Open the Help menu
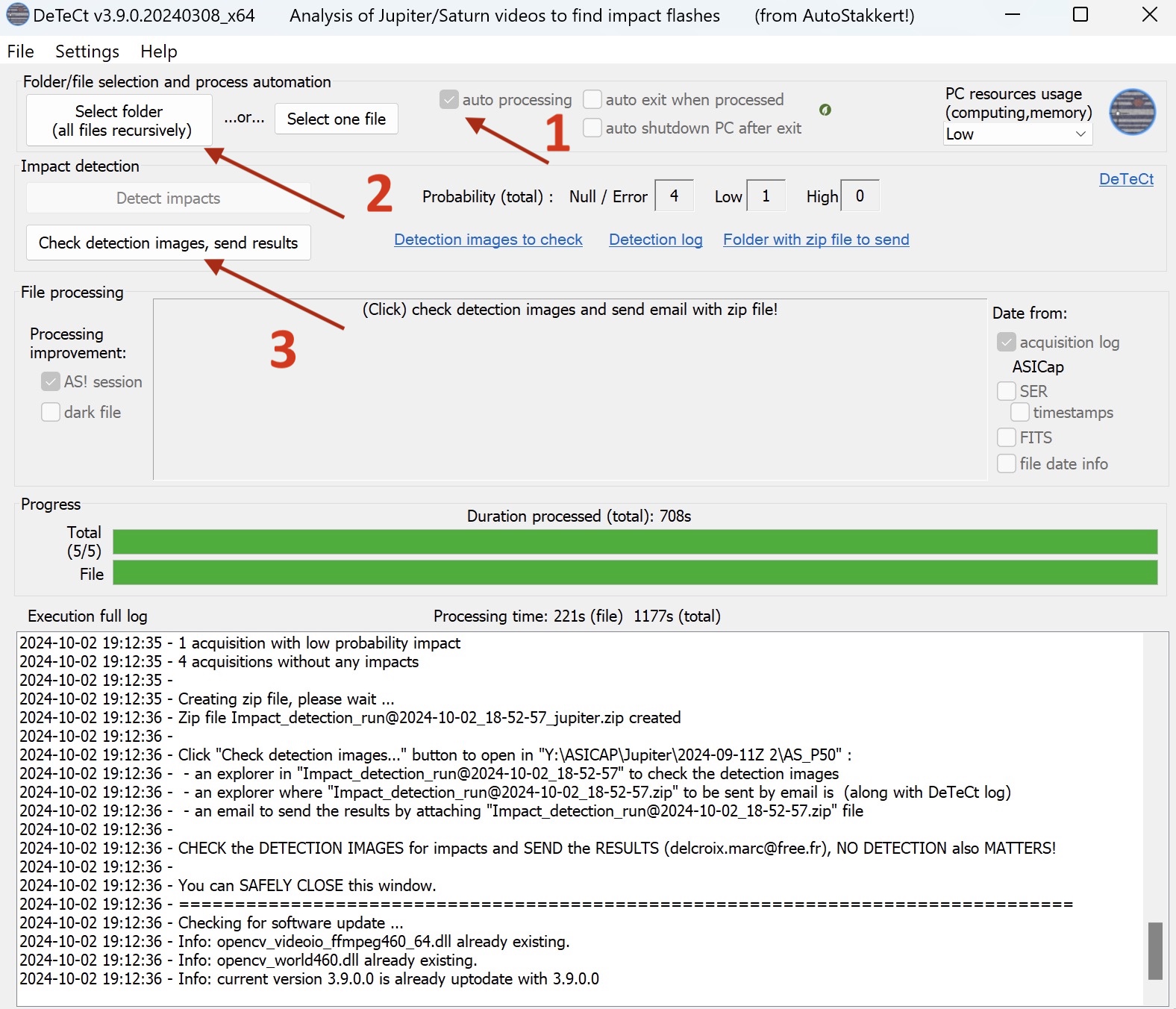The image size is (1176, 1009). coord(158,51)
